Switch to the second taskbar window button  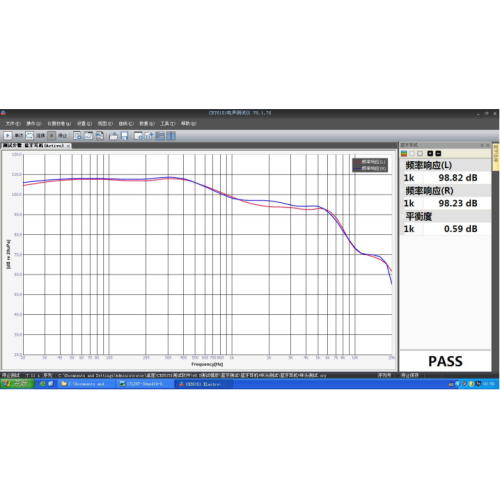click(x=145, y=384)
